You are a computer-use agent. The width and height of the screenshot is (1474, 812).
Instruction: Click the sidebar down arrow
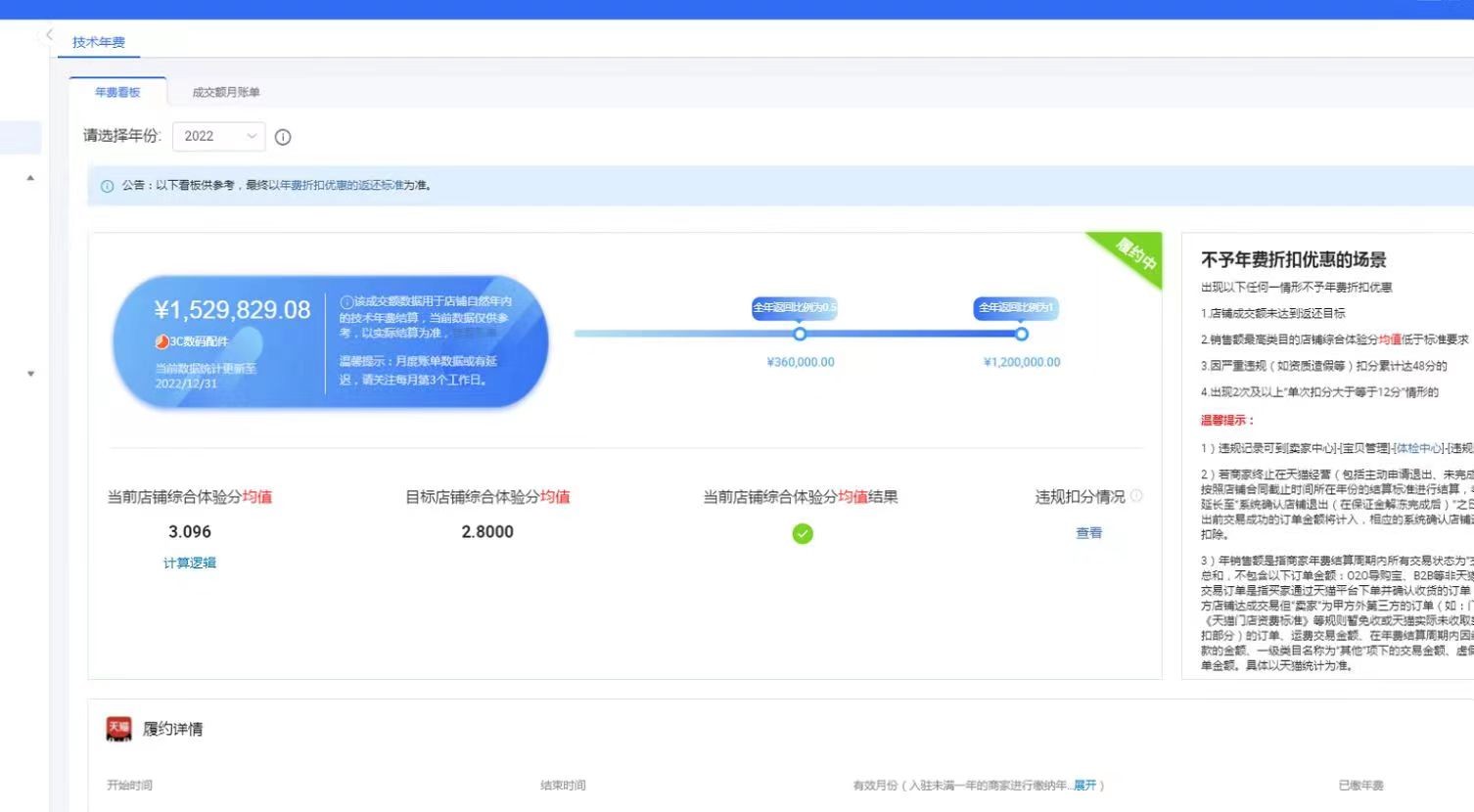(x=30, y=374)
